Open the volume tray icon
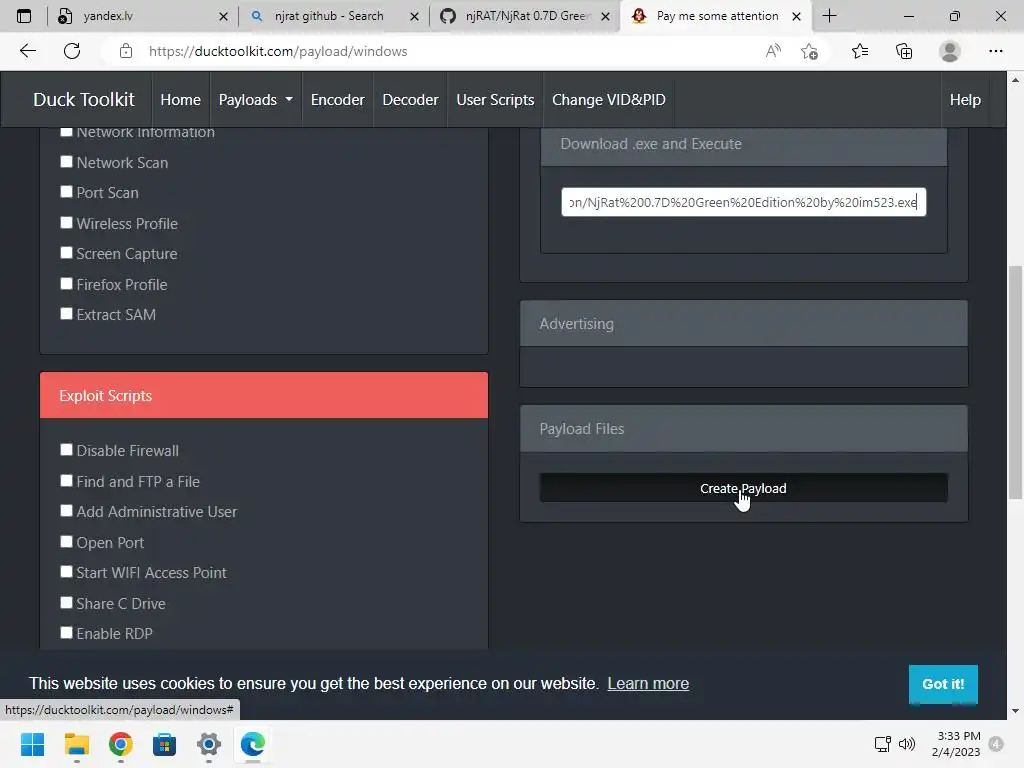Image resolution: width=1024 pixels, height=768 pixels. 906,744
